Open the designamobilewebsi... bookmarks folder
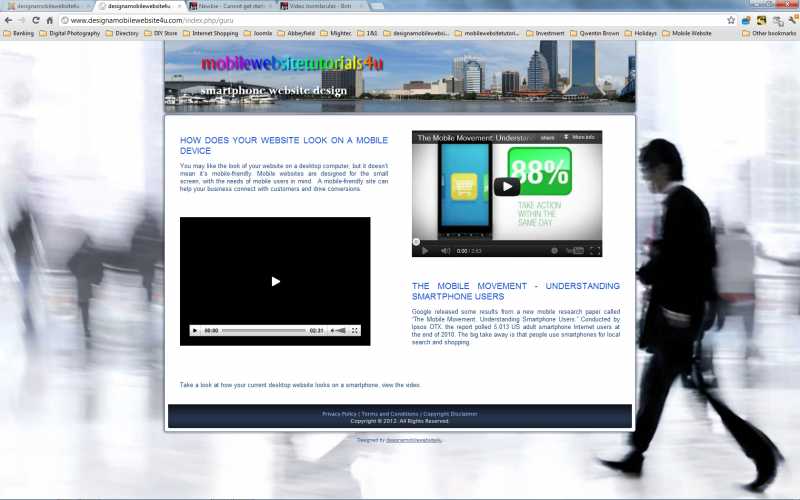This screenshot has width=800, height=500. (x=416, y=33)
